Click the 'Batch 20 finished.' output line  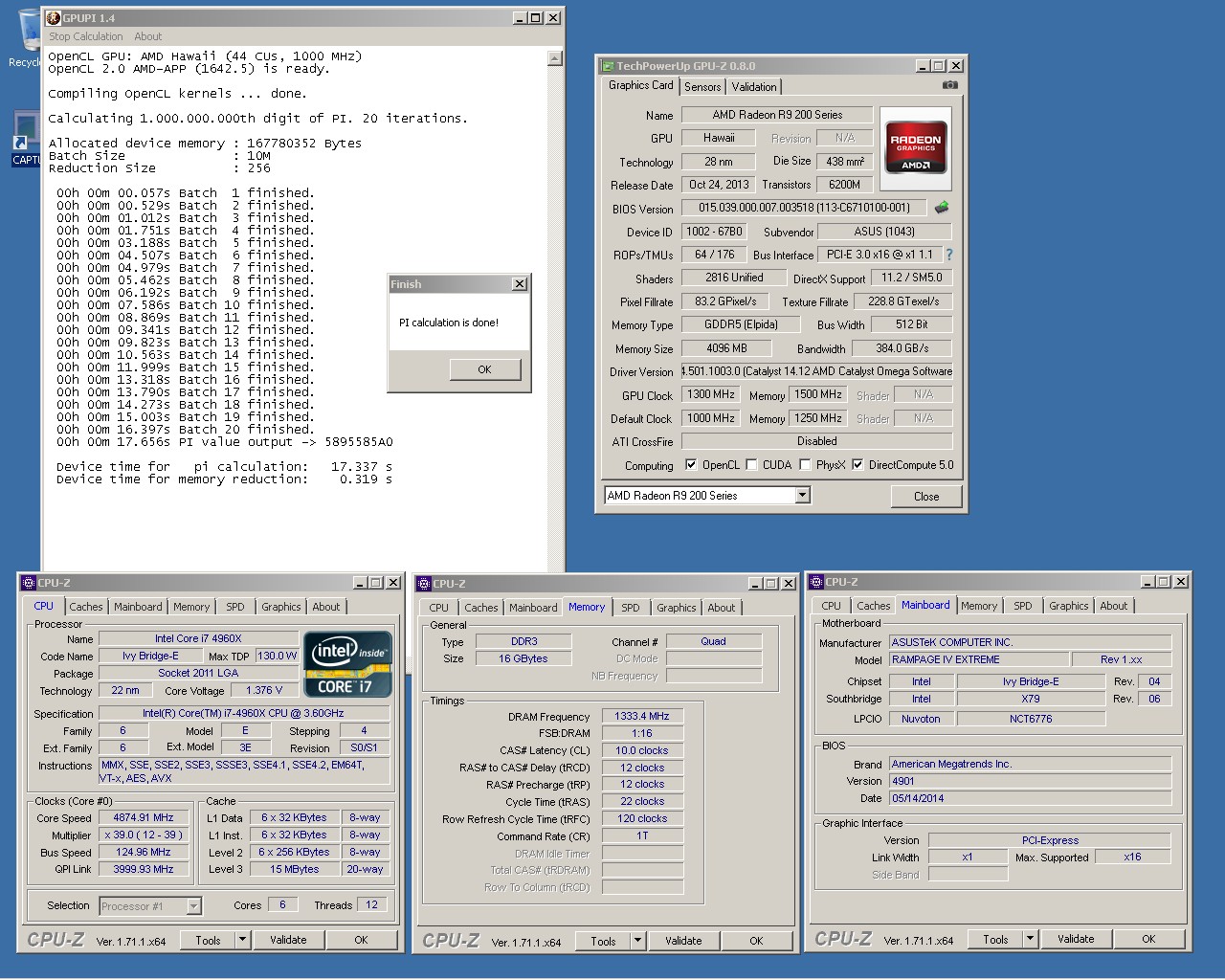coord(185,430)
